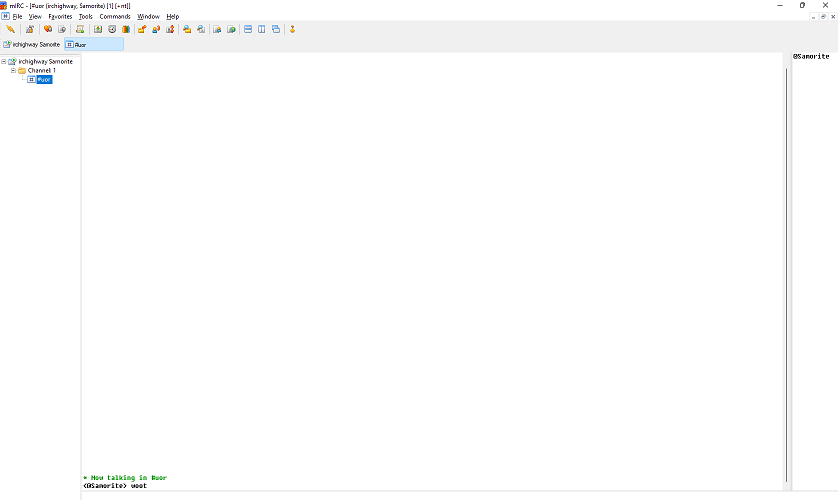Select irchighway Samorite in the treebar
This screenshot has width=838, height=500.
click(45, 61)
